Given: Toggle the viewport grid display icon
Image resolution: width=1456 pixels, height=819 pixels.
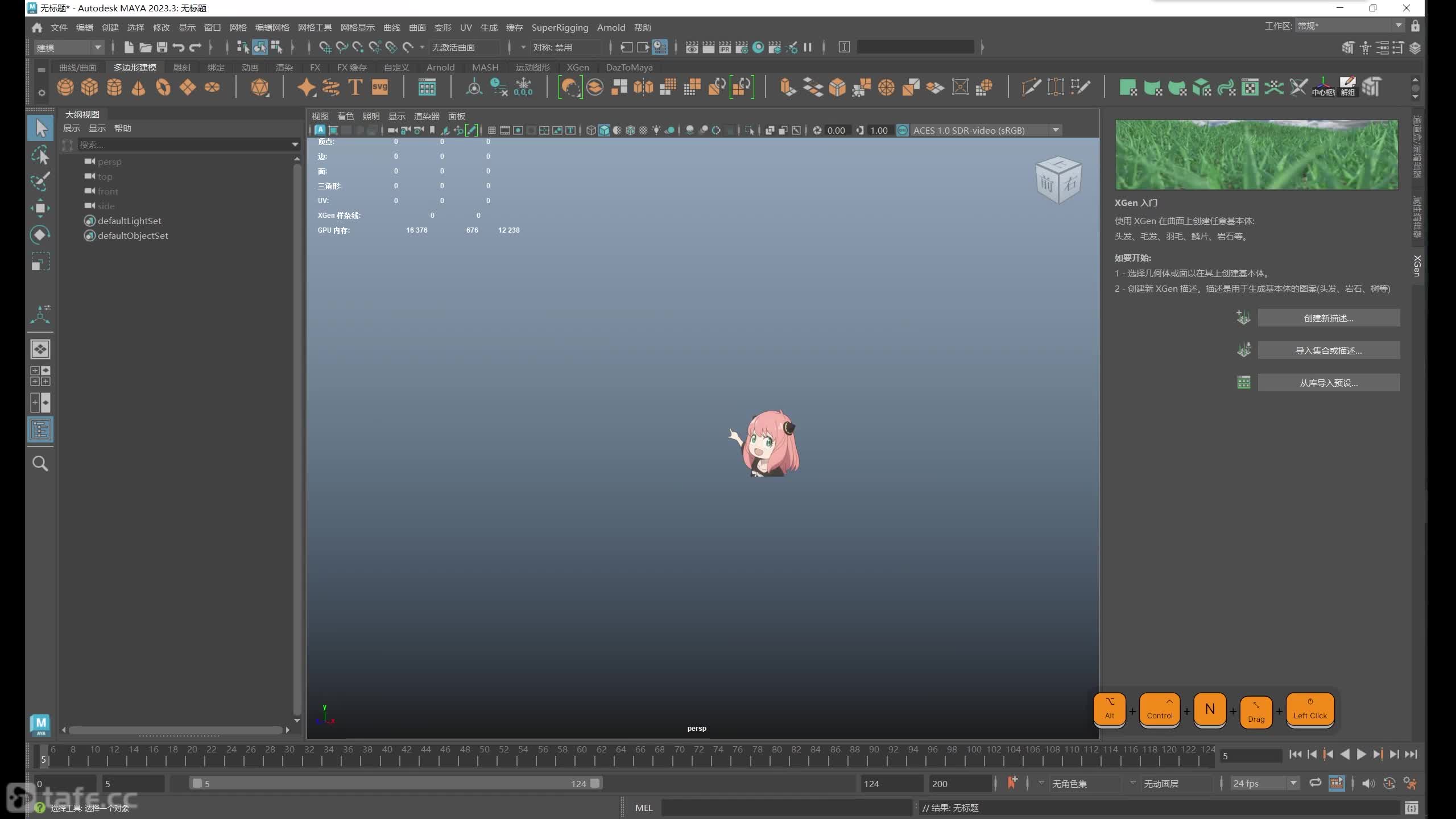Looking at the screenshot, I should (492, 130).
